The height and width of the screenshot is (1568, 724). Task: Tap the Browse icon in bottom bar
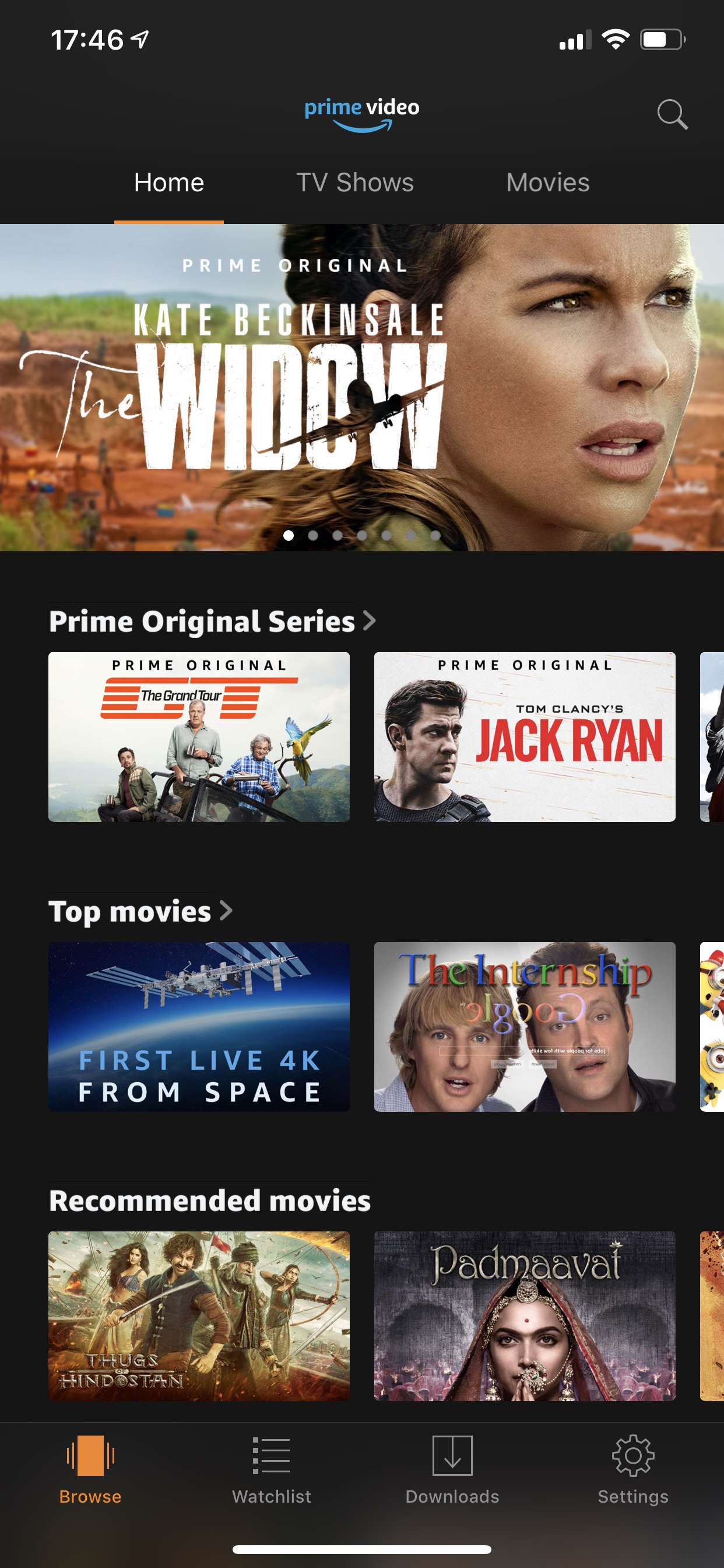click(x=90, y=1455)
